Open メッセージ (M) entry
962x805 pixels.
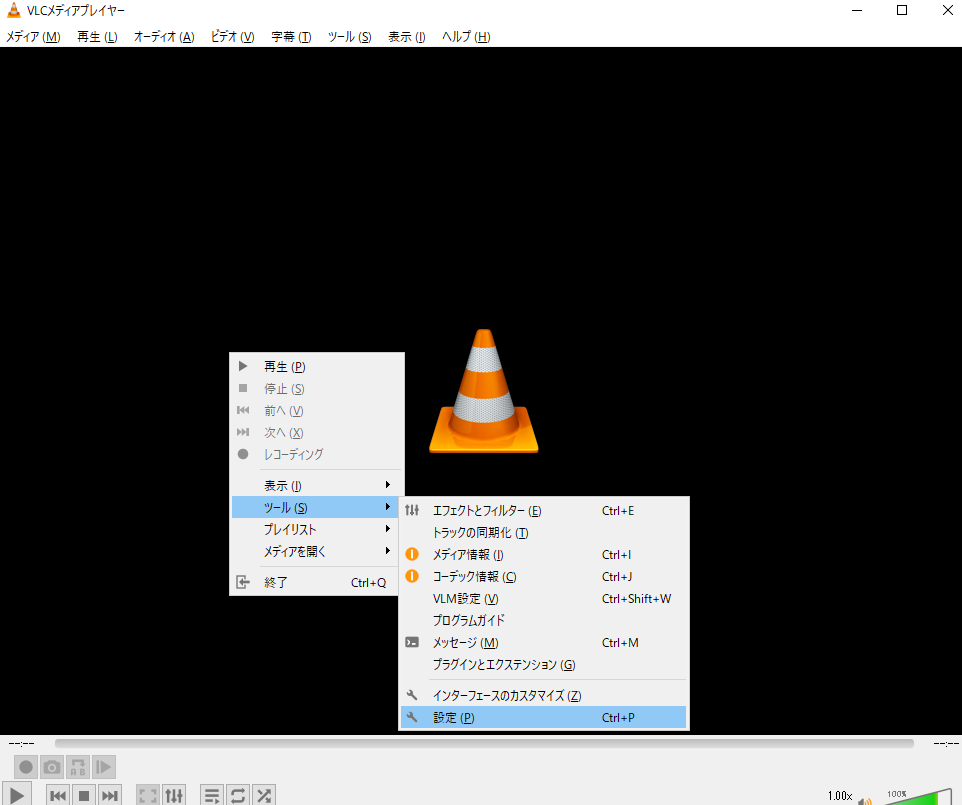544,642
